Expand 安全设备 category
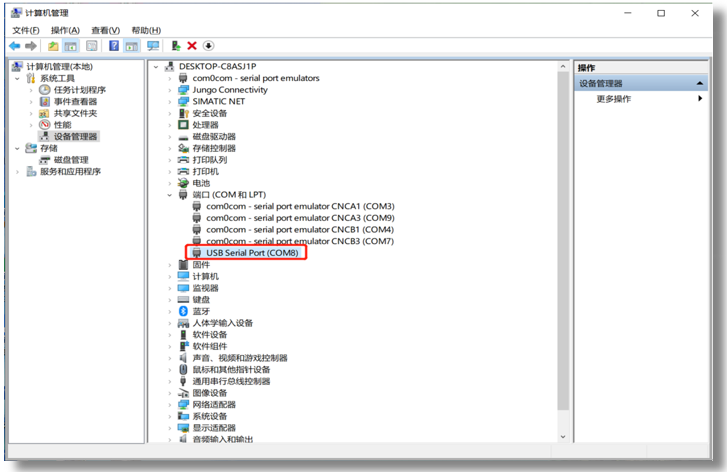727x472 pixels. [170, 113]
